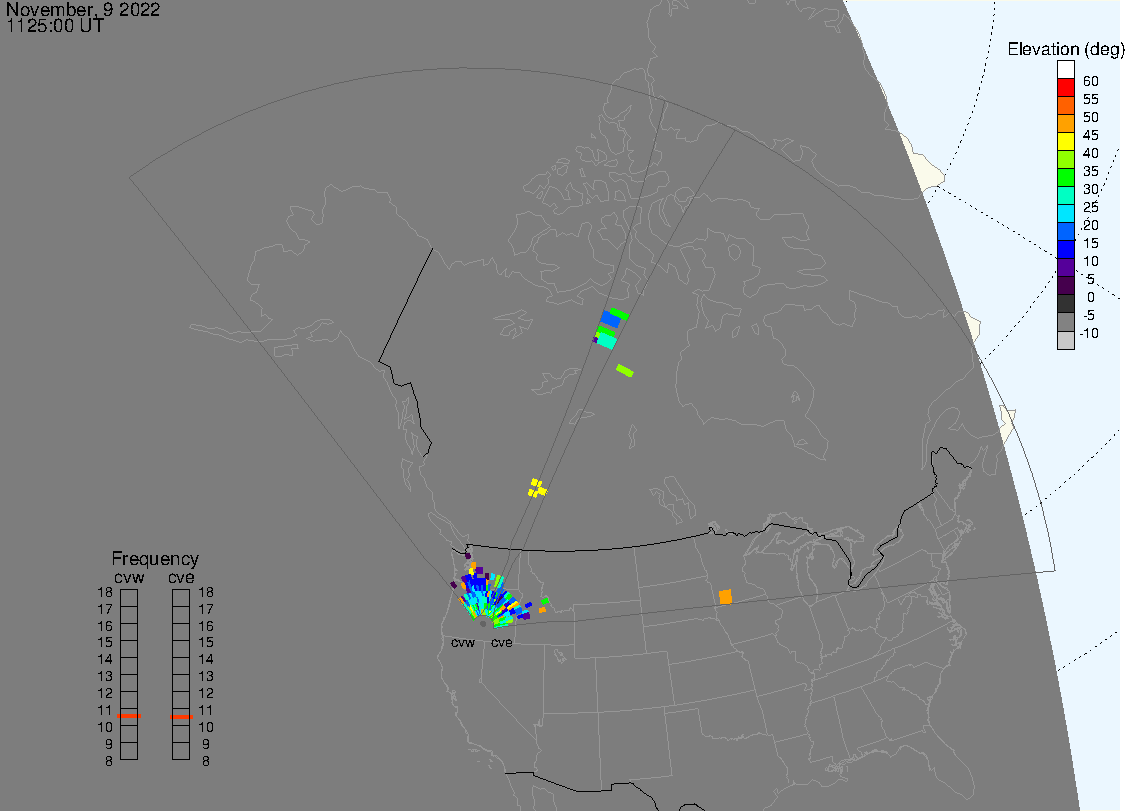Click the "Elevation (deg)" legend title
The image size is (1125, 811).
[x=1065, y=49]
